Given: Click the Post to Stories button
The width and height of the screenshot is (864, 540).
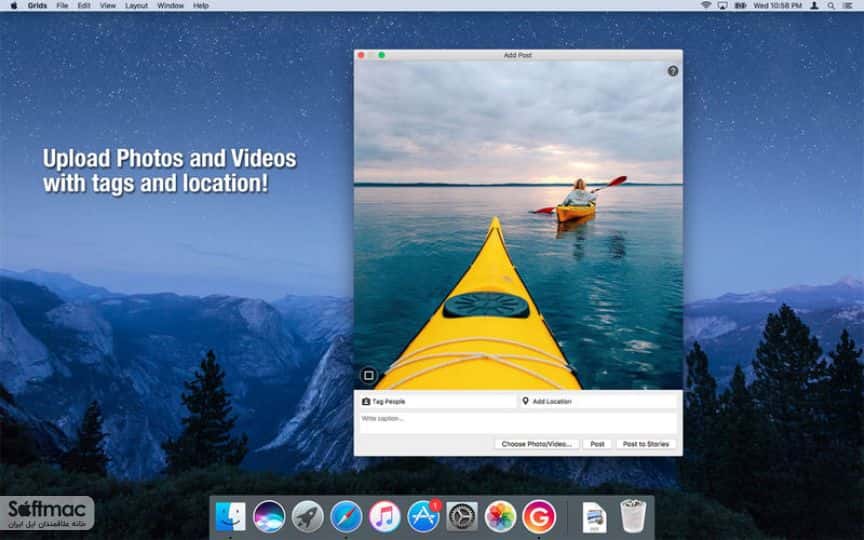Looking at the screenshot, I should click(x=646, y=444).
